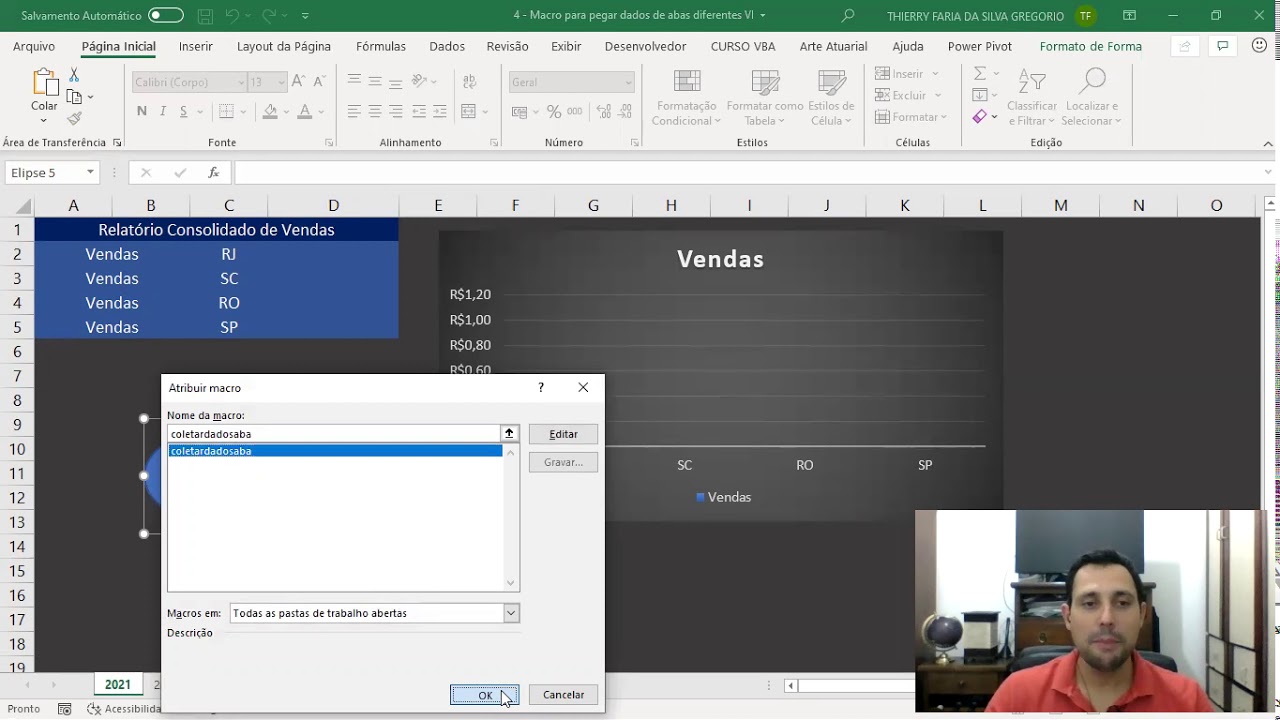Click the Clear eraser icon
The height and width of the screenshot is (720, 1280).
[x=979, y=117]
